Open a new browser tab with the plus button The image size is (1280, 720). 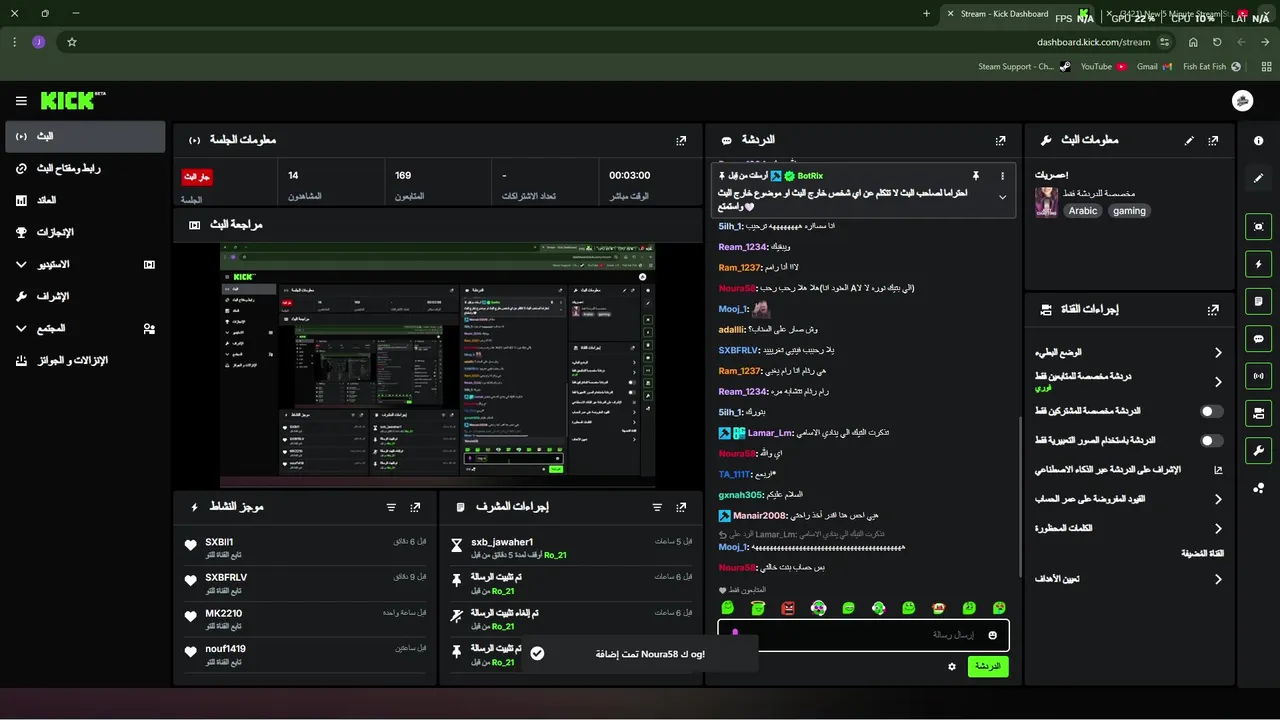click(x=926, y=14)
